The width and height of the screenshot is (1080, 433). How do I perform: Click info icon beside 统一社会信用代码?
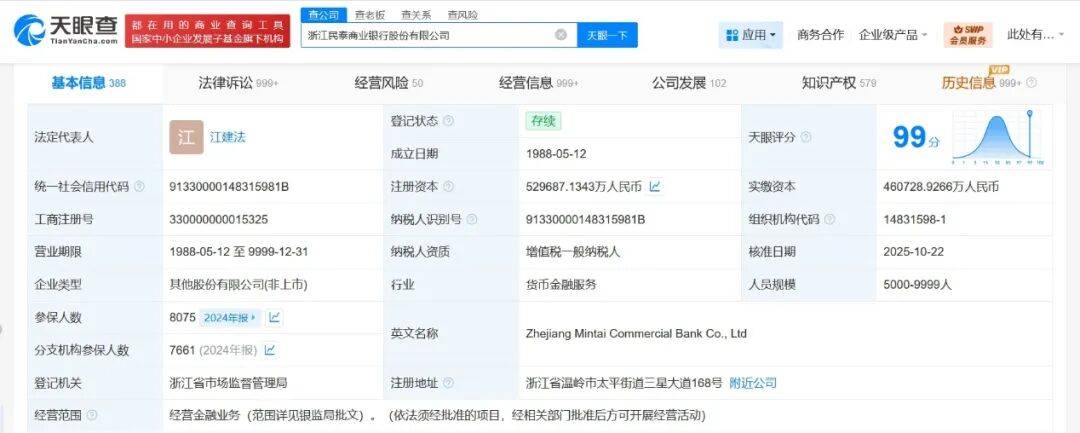139,186
